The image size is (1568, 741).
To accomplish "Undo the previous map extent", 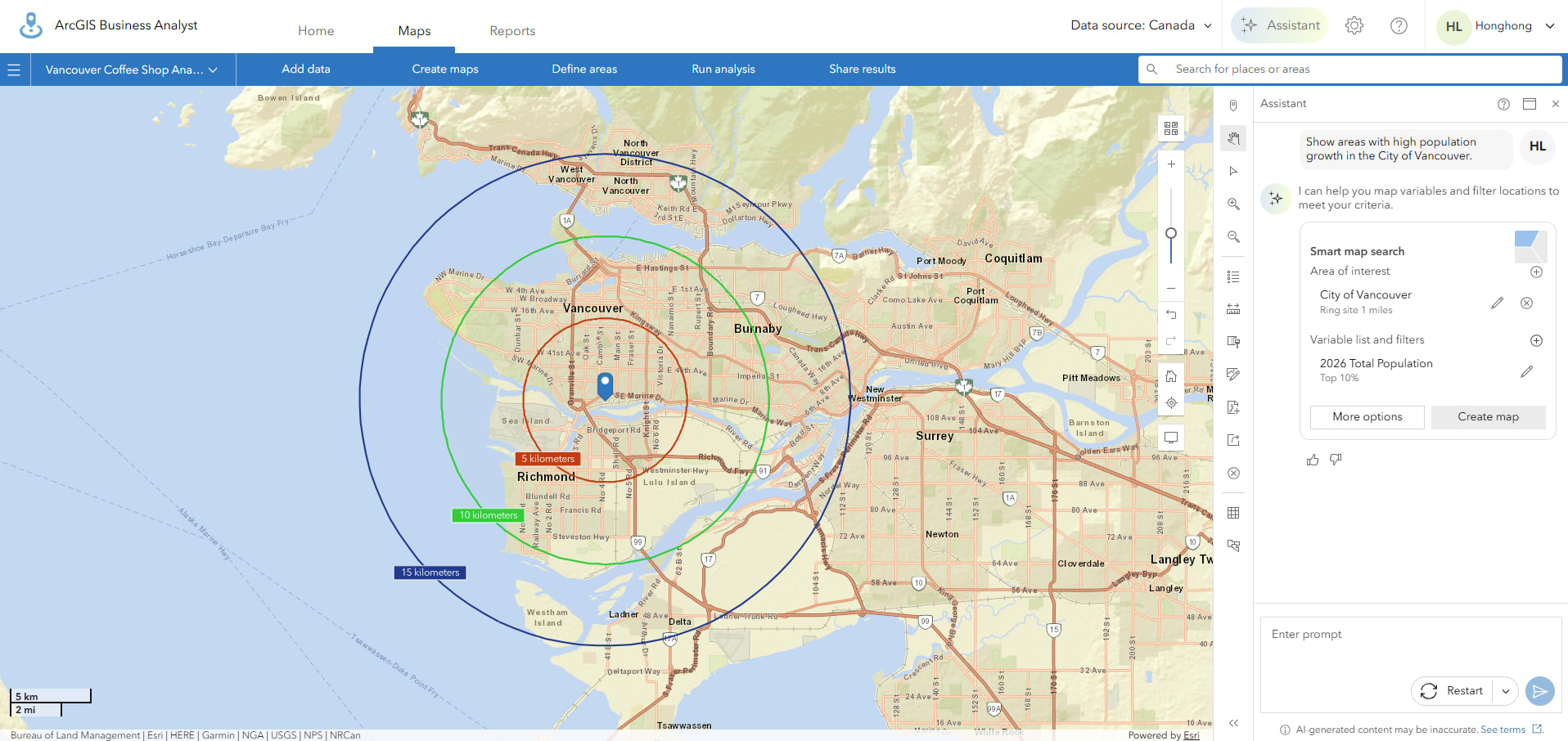I will click(1171, 315).
